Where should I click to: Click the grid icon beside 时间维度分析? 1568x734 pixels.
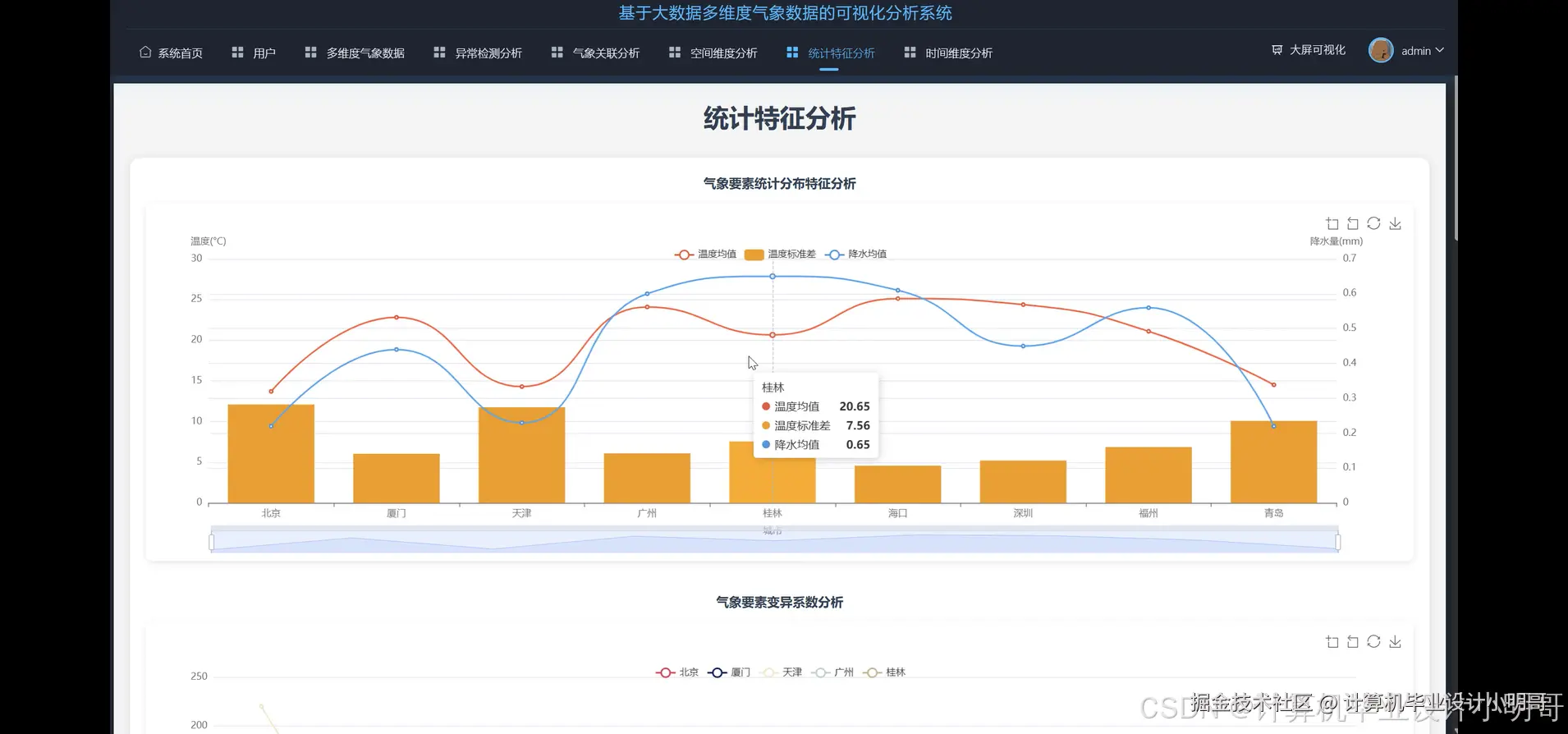click(910, 52)
